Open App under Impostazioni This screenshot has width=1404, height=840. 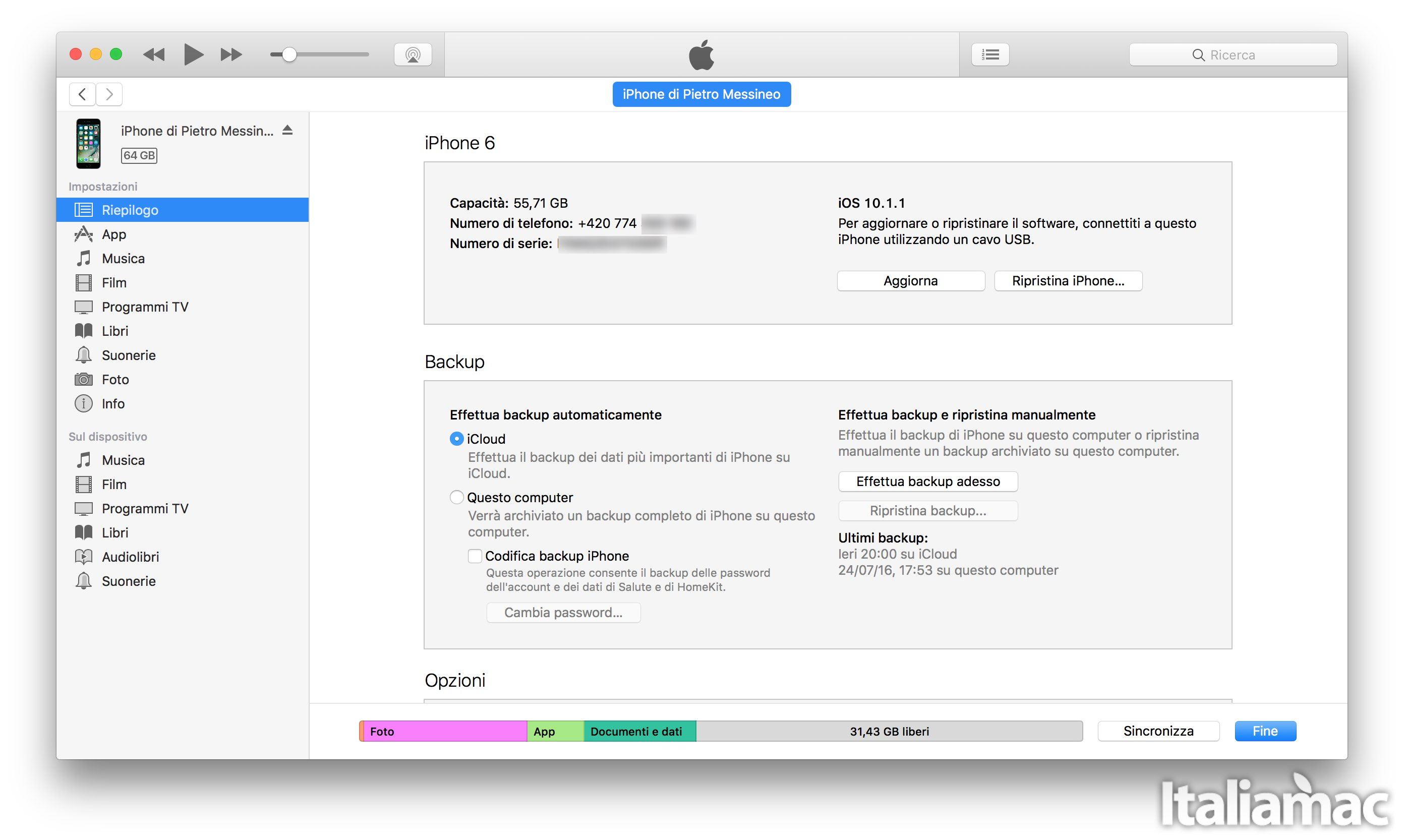coord(182,234)
